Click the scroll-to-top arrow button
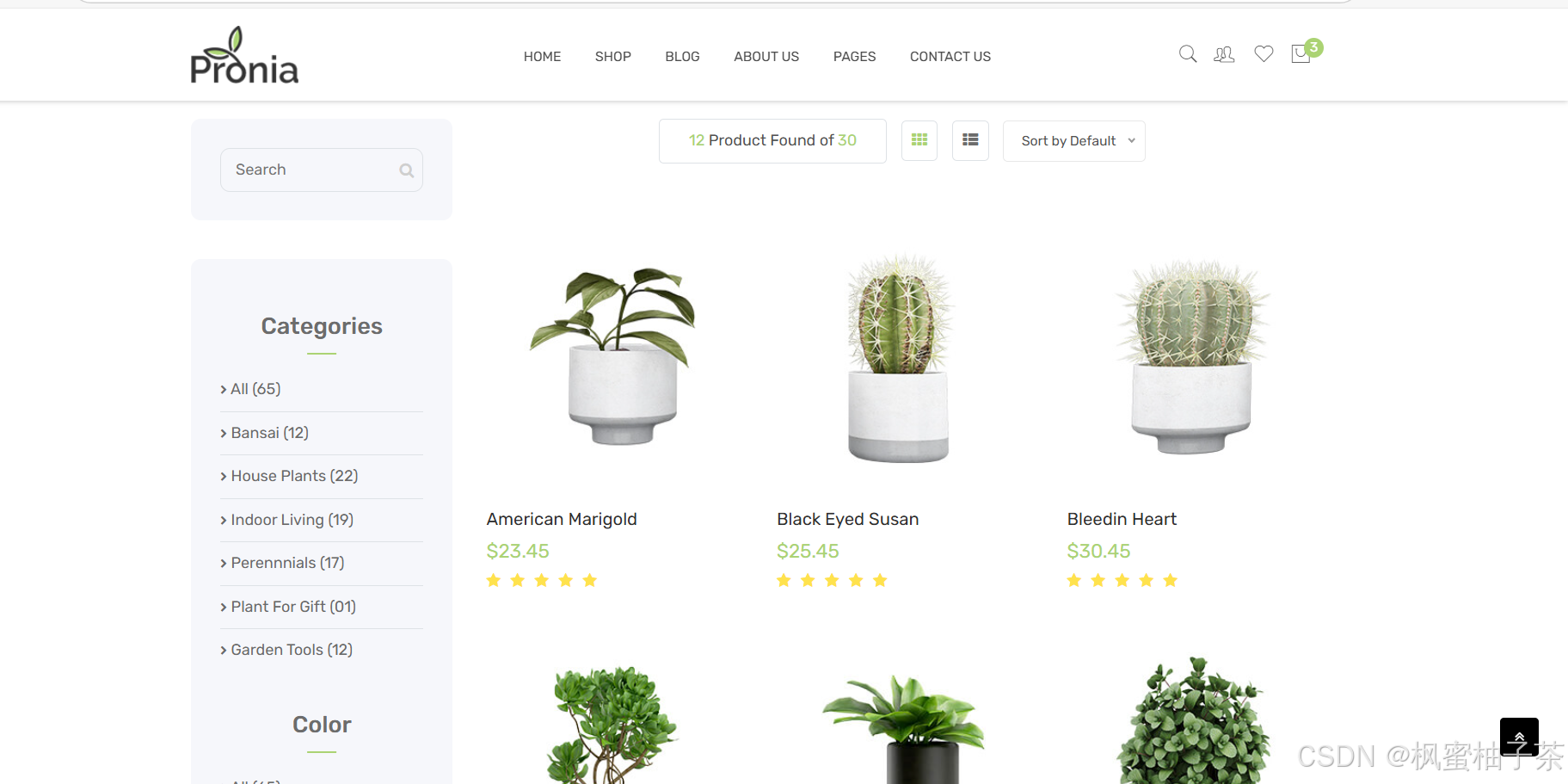The width and height of the screenshot is (1568, 784). point(1519,737)
